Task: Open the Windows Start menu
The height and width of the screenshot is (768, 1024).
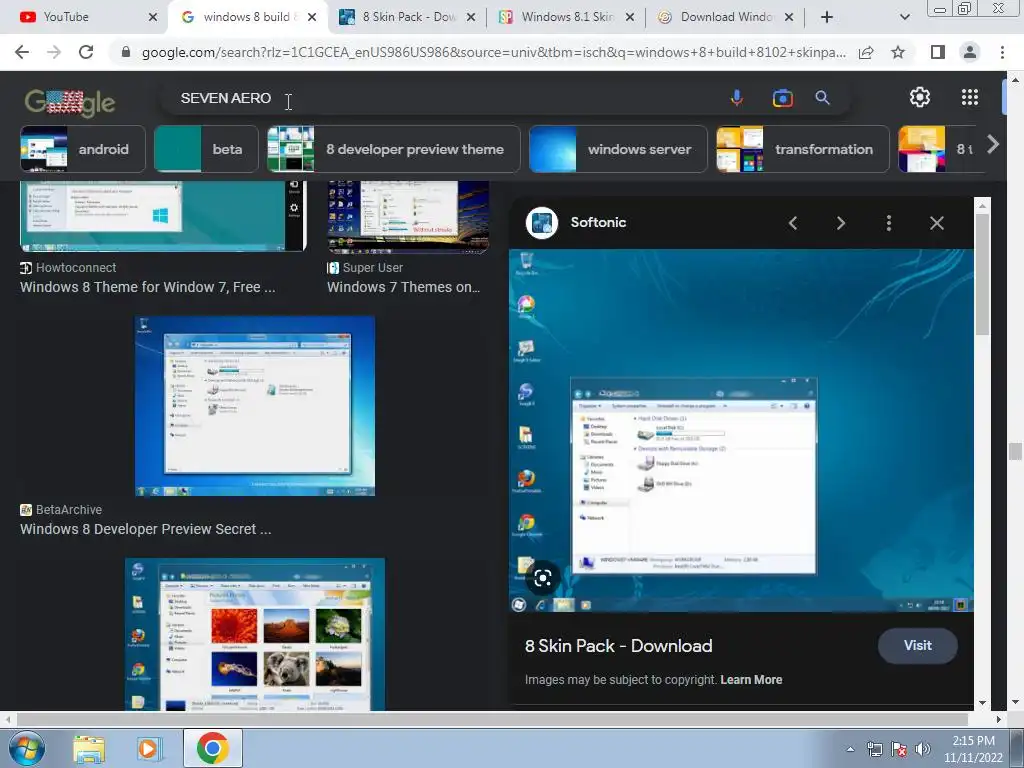Action: click(27, 748)
